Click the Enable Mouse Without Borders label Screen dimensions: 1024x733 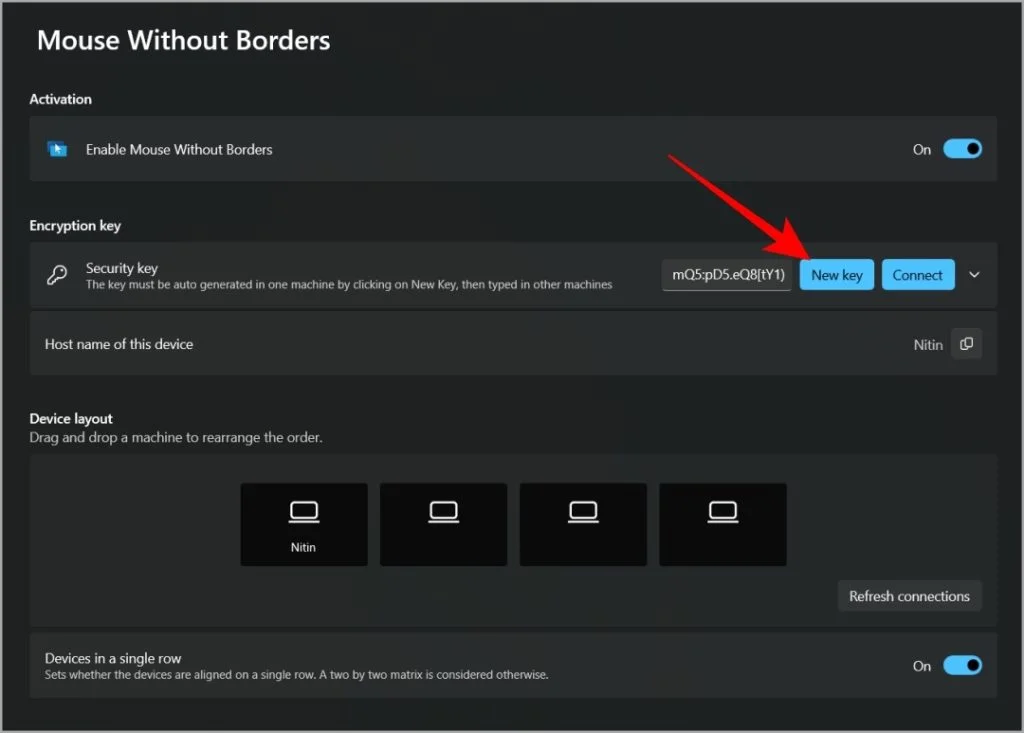pyautogui.click(x=179, y=150)
